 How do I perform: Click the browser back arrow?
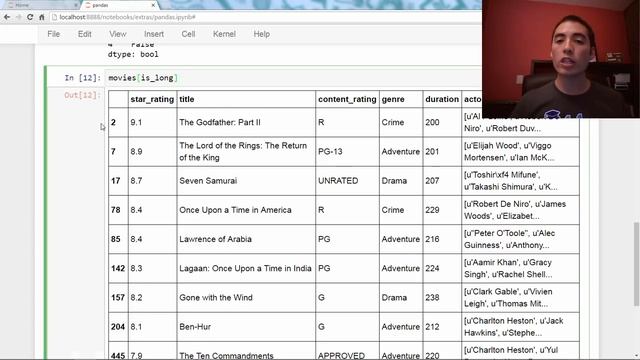(7, 17)
